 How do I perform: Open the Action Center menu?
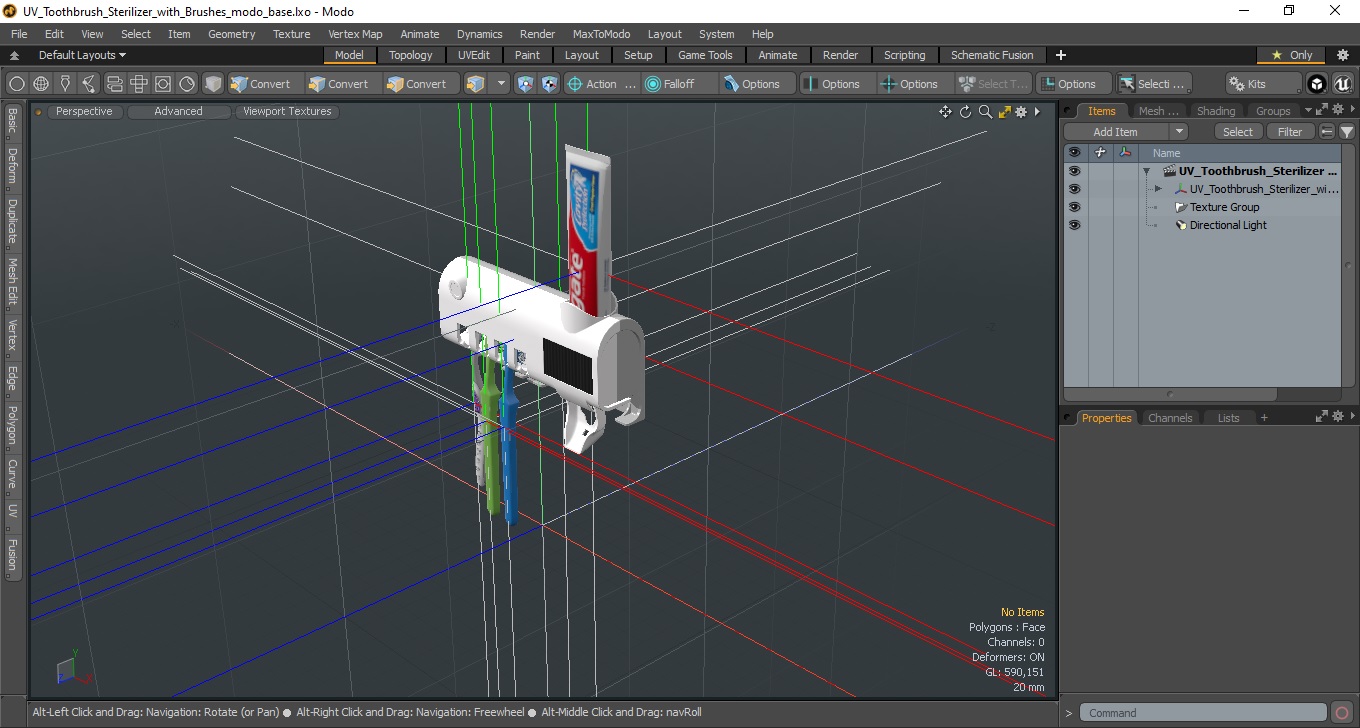pyautogui.click(x=602, y=84)
